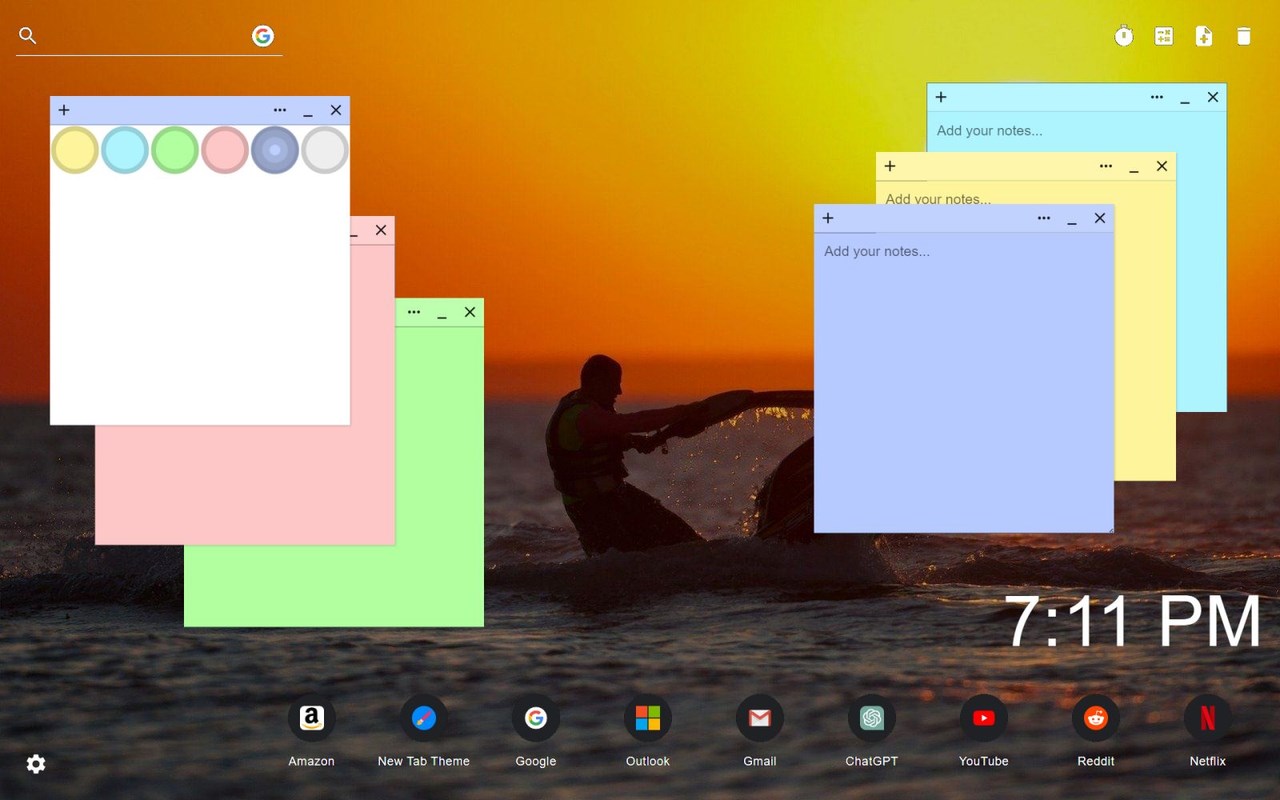This screenshot has height=800, width=1280.
Task: Open the green note's three-dot menu
Action: [414, 312]
